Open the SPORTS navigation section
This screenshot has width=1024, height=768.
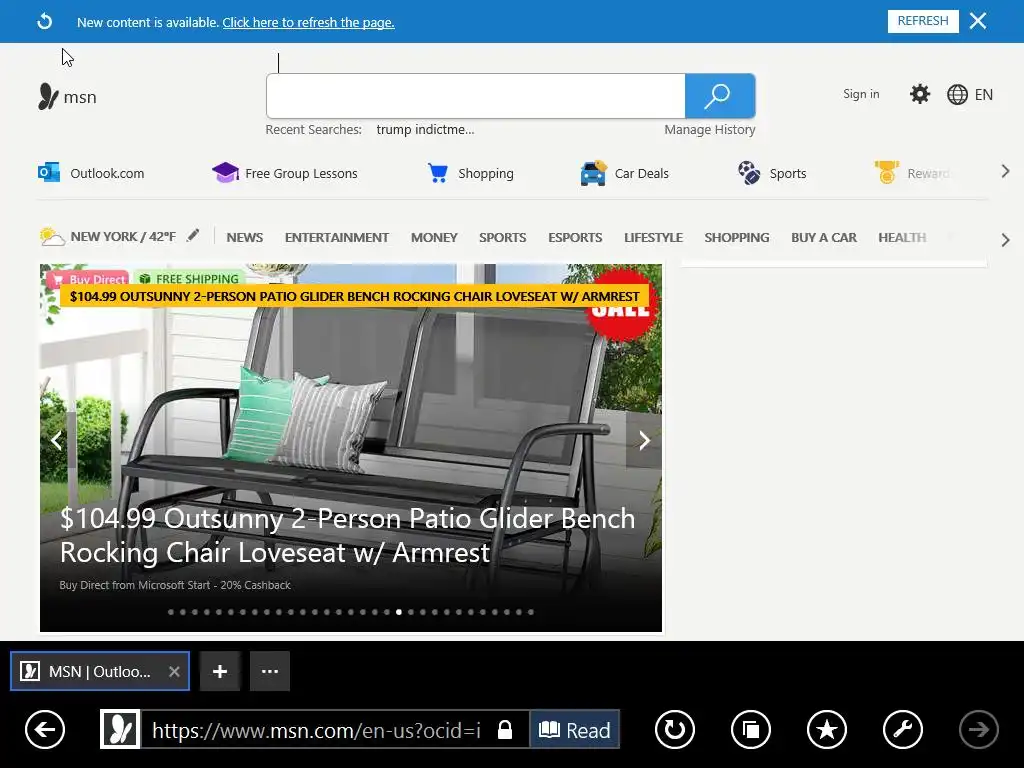503,238
